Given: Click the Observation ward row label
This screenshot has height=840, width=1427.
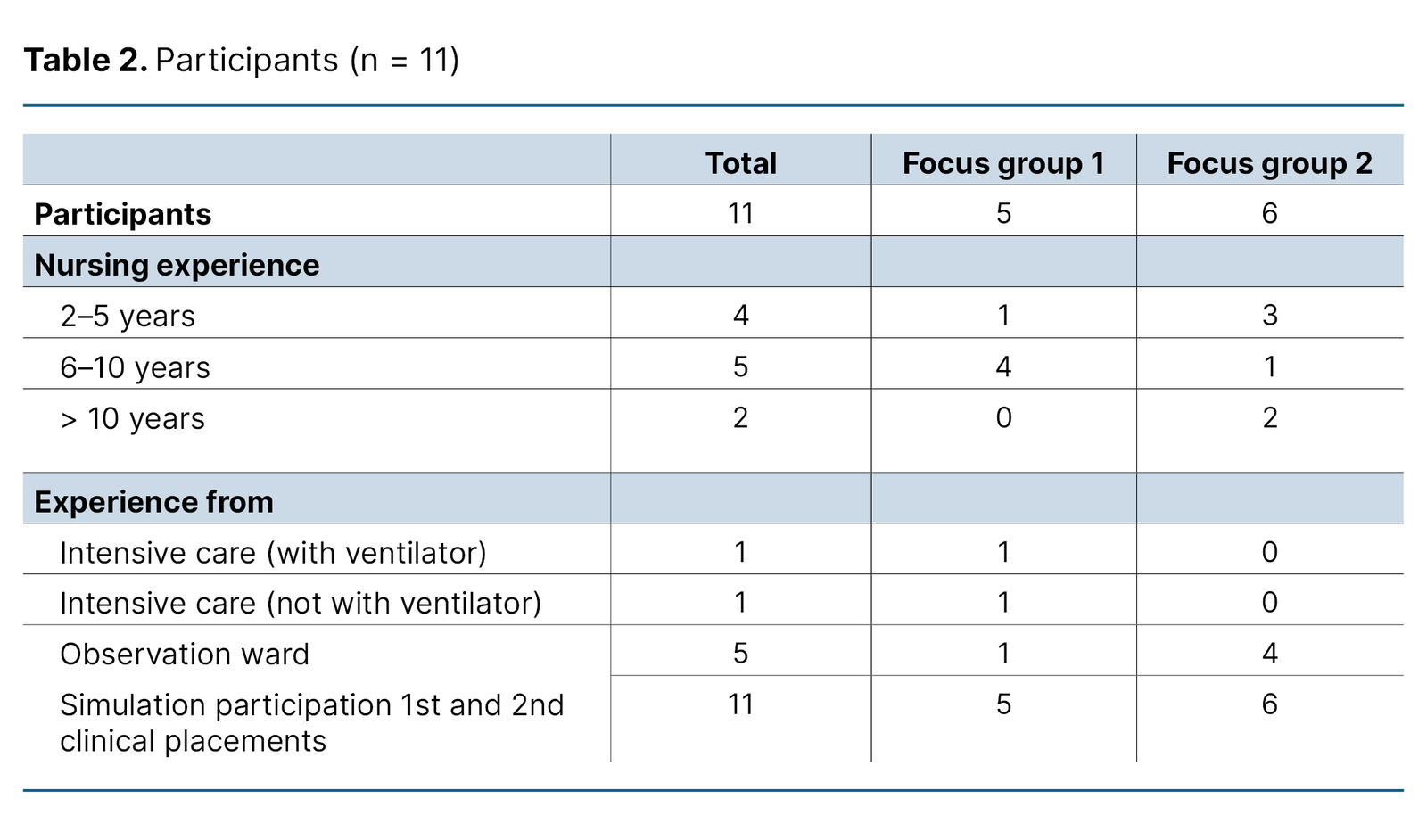Looking at the screenshot, I should pos(185,655).
